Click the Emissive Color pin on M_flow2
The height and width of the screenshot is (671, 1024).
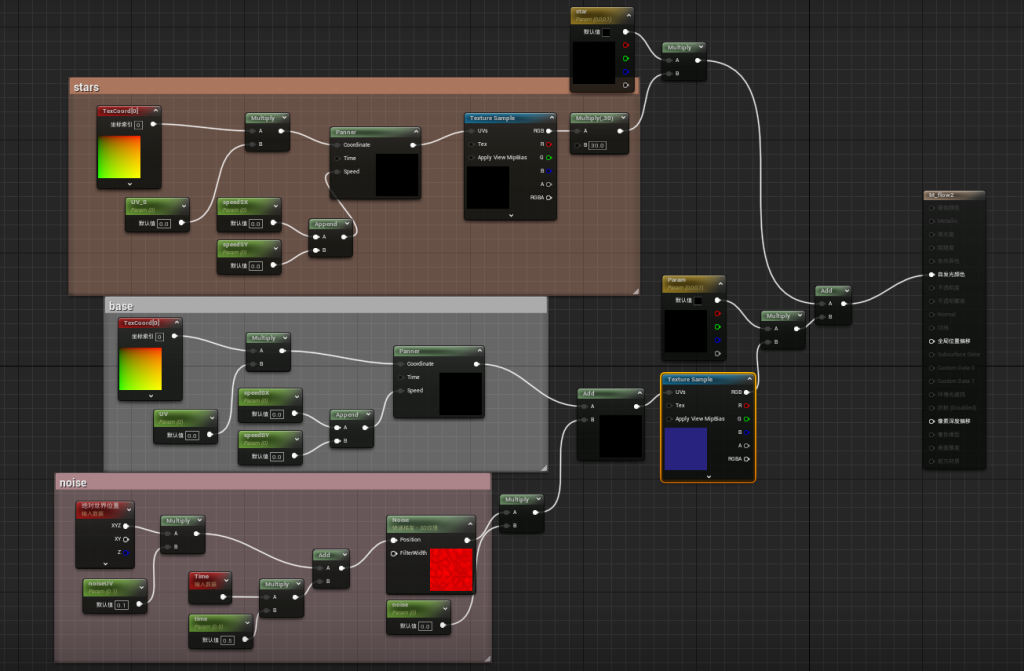coord(931,273)
